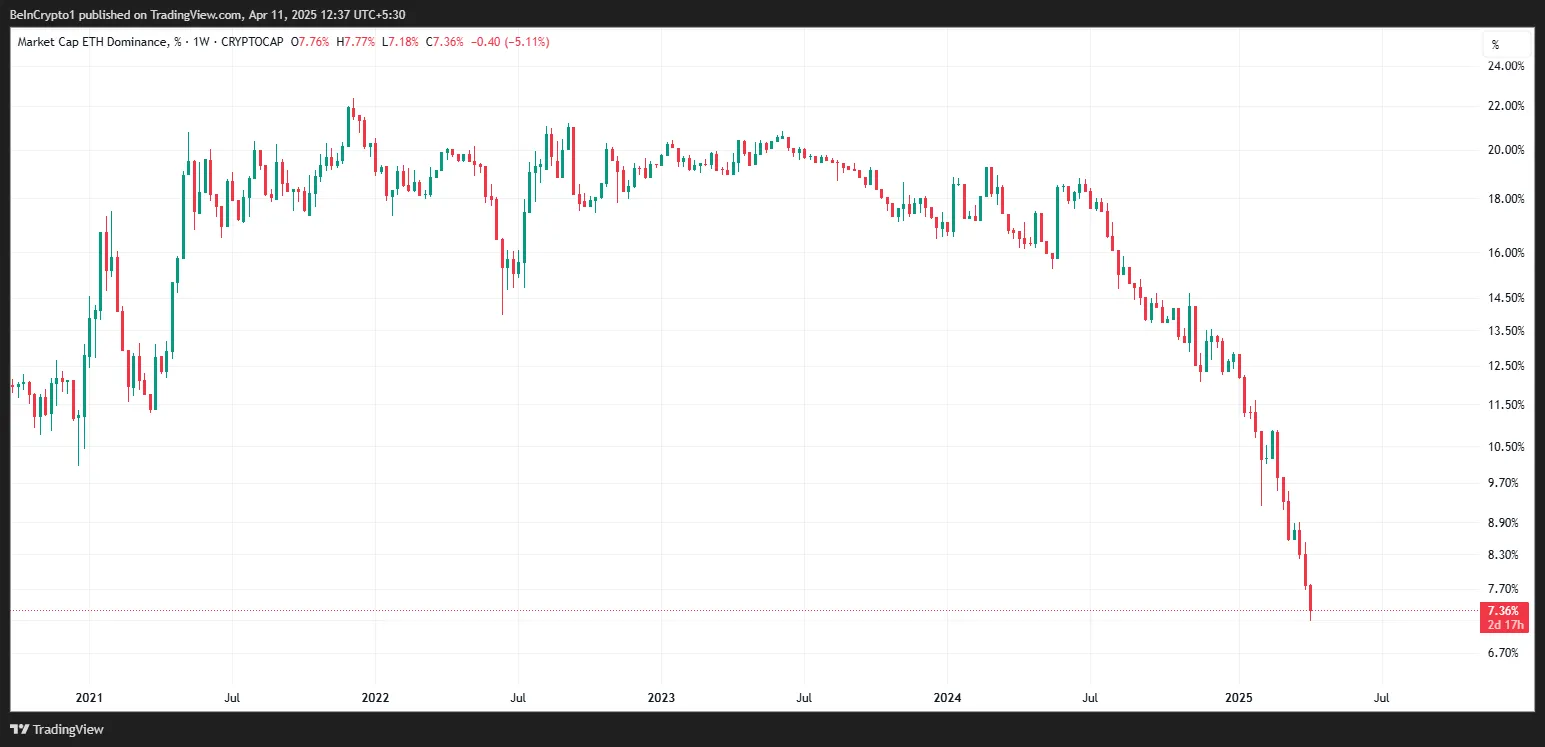Select the close value C7.36%

(444, 42)
